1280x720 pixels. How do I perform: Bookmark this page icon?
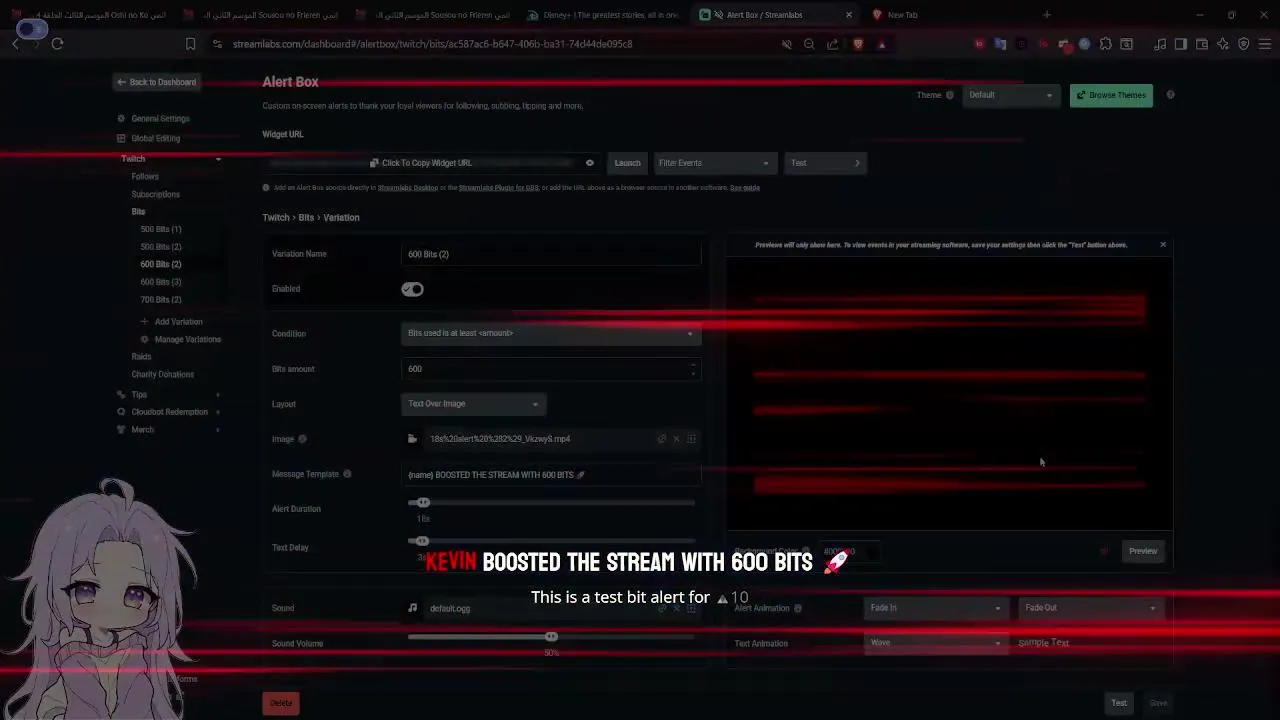pos(190,44)
